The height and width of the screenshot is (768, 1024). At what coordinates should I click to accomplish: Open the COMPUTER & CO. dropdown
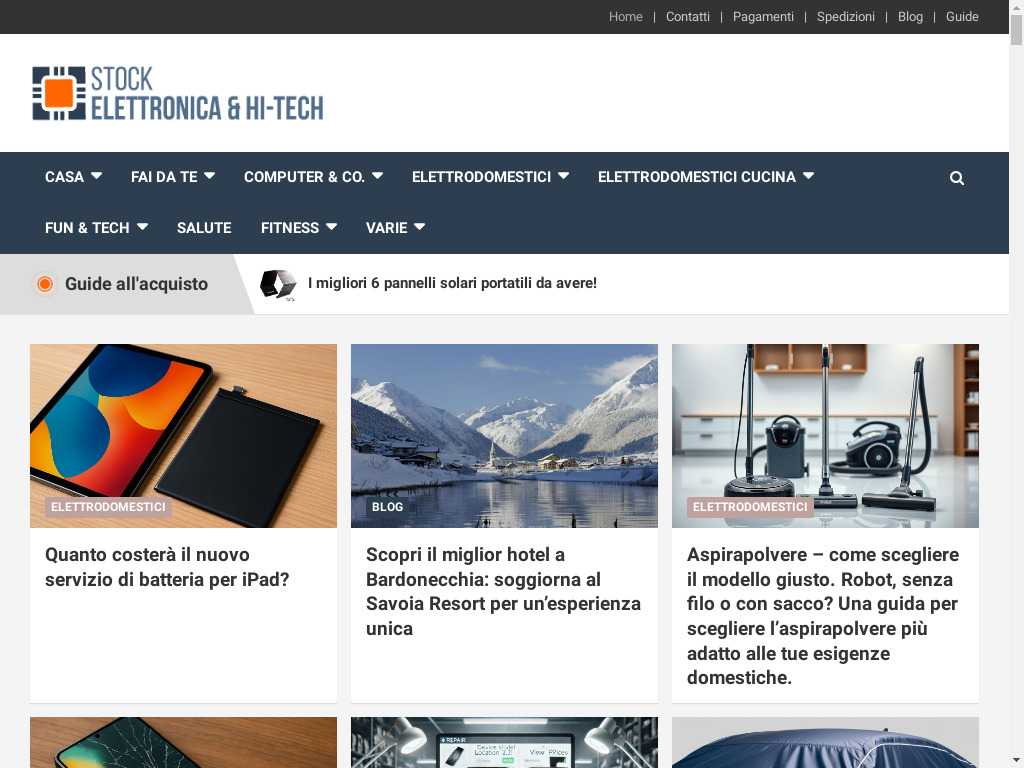313,177
